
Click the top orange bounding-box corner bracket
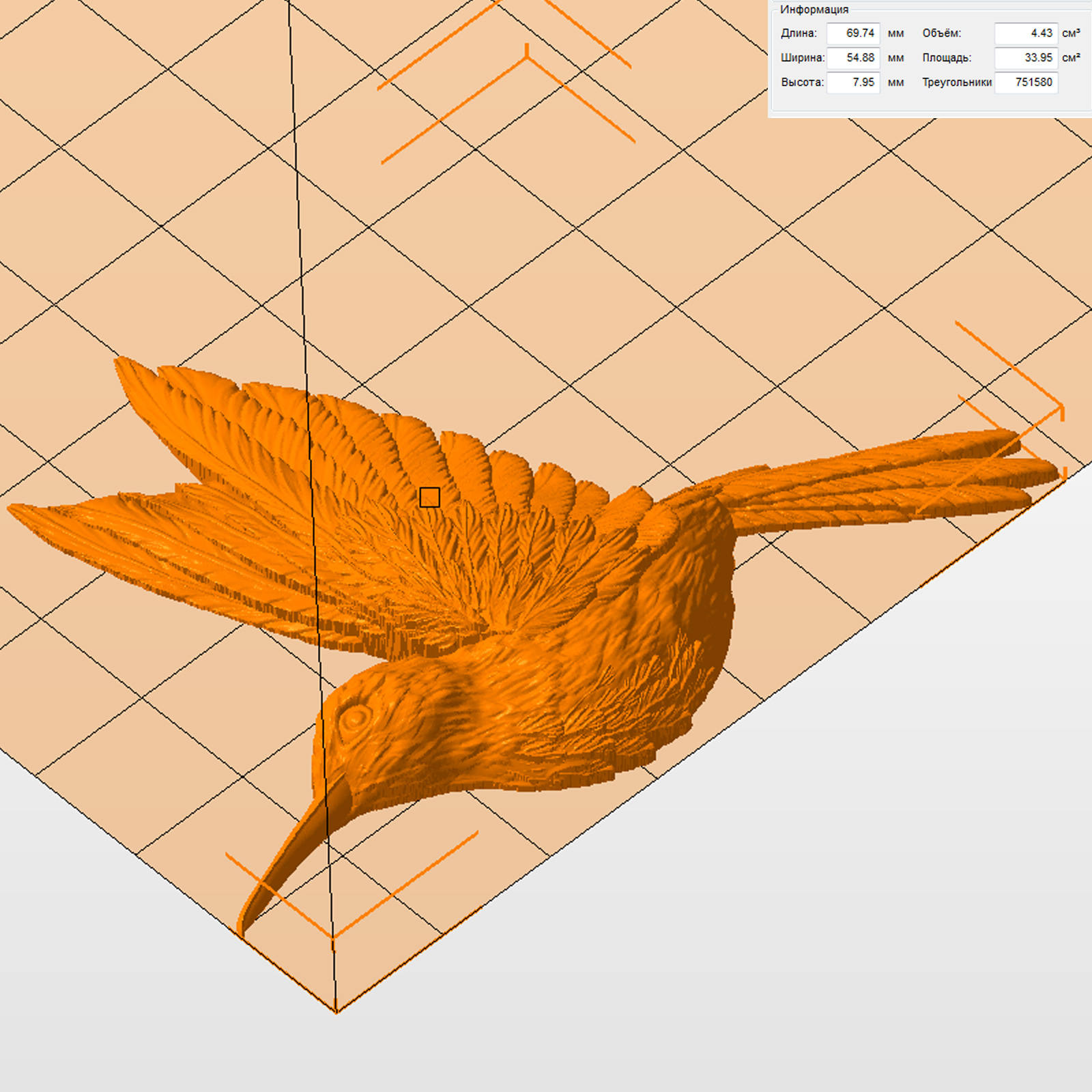pos(526,57)
